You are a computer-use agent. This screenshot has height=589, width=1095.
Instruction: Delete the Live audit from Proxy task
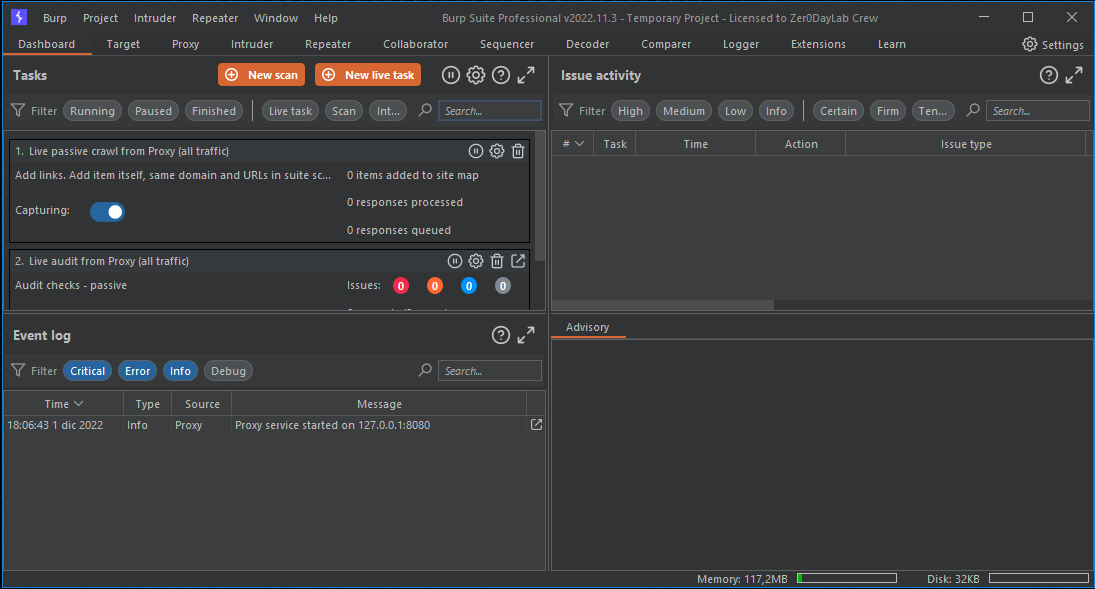point(497,261)
